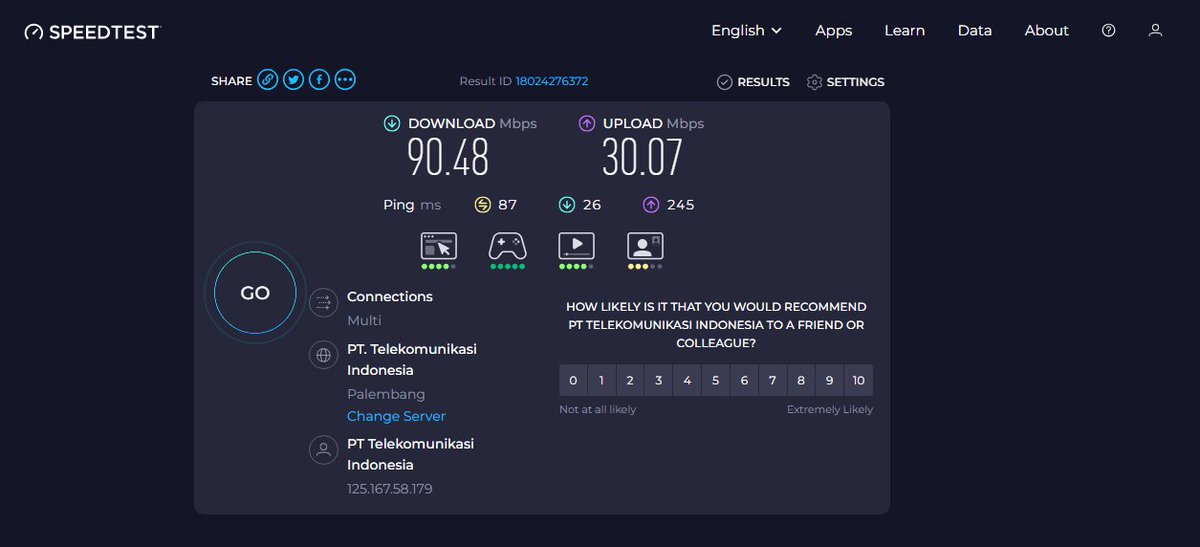Click the idle ping value 87
This screenshot has height=547, width=1200.
508,204
